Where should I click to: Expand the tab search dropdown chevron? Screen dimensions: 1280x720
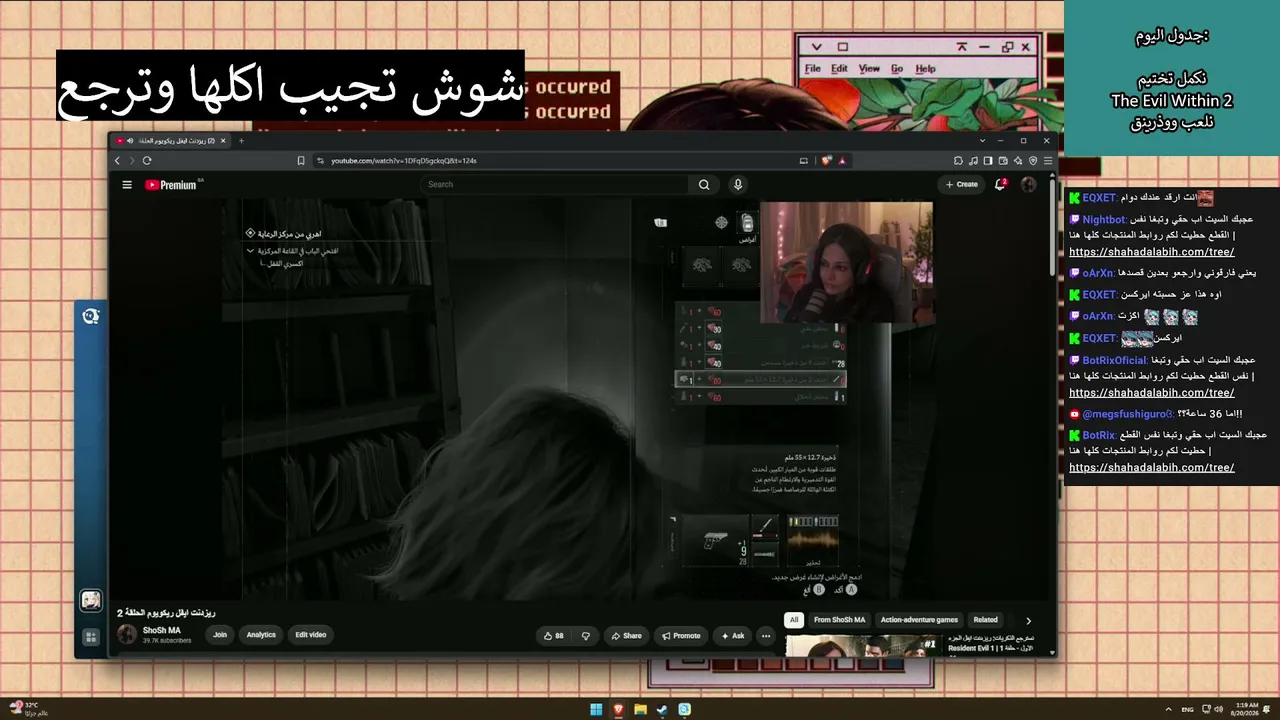click(x=982, y=141)
